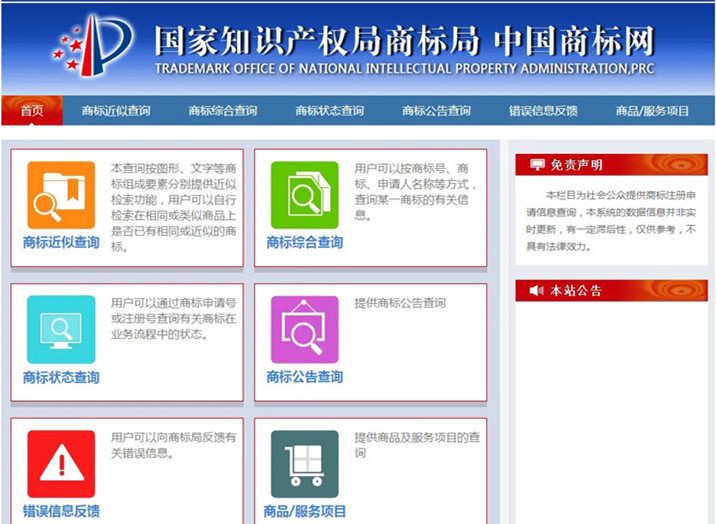The image size is (716, 524).
Task: Select 商标综合查询 in the navigation bar
Action: (223, 111)
